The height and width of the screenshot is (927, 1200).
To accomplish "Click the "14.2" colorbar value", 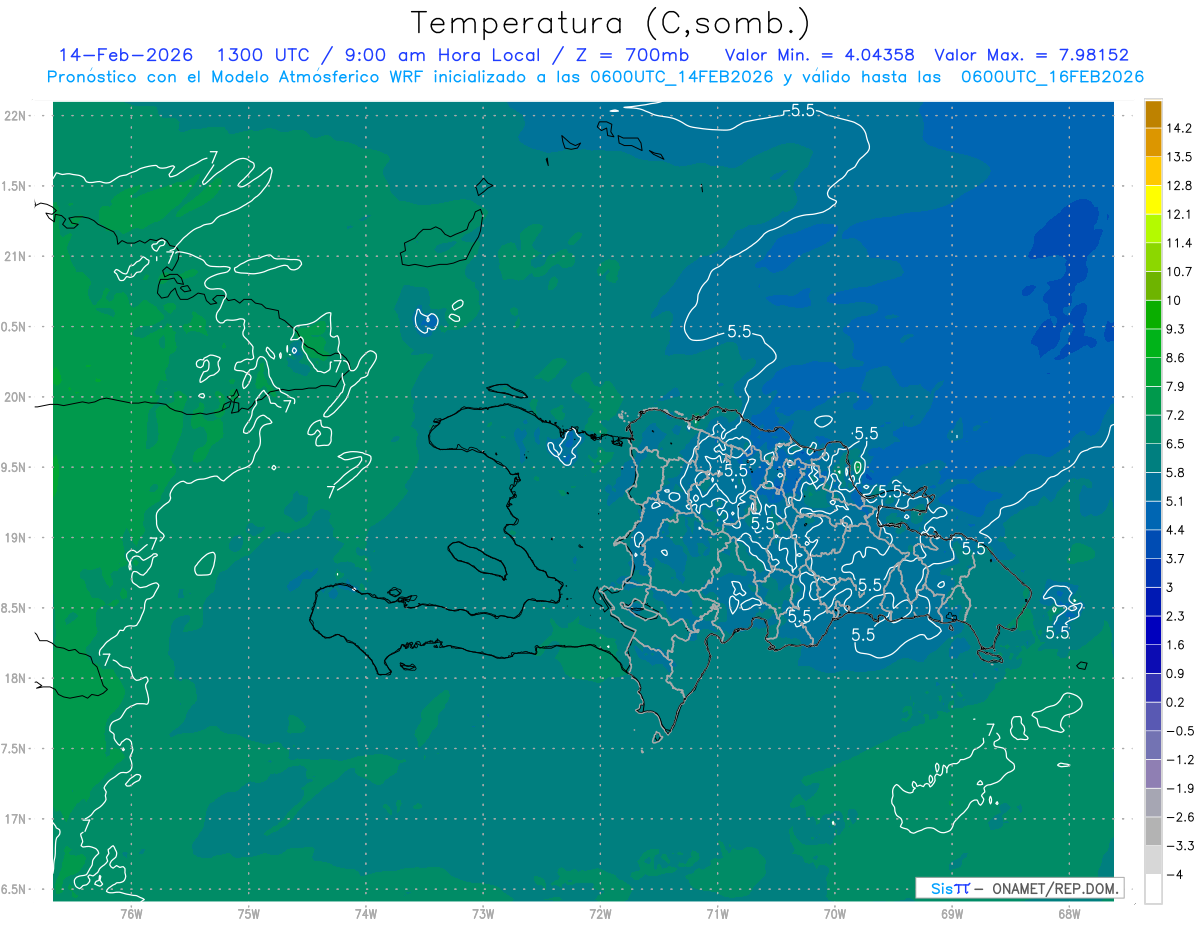I will [x=1181, y=128].
